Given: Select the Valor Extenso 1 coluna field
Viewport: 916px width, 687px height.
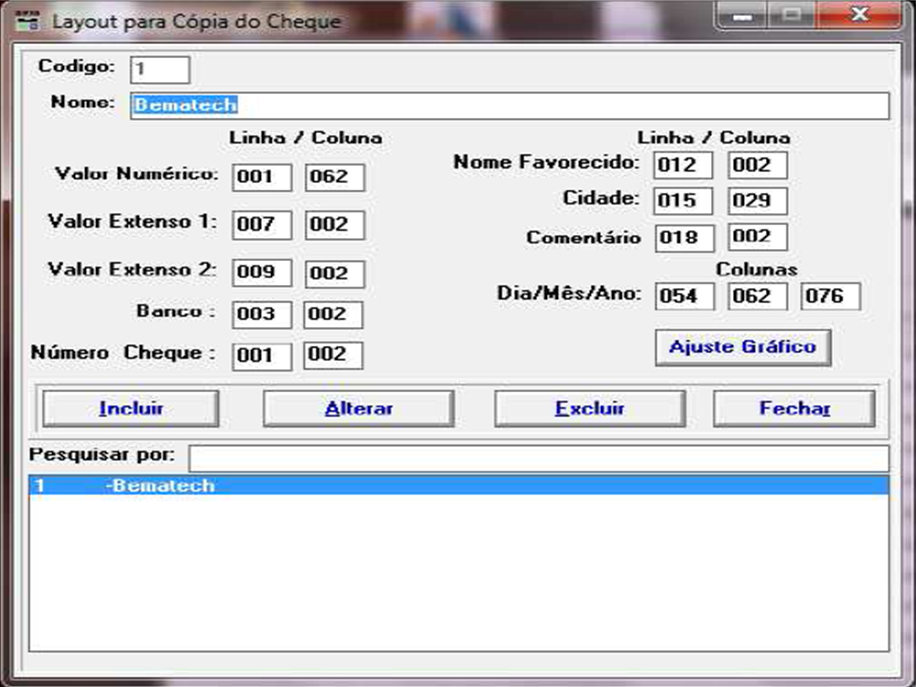Looking at the screenshot, I should click(335, 225).
